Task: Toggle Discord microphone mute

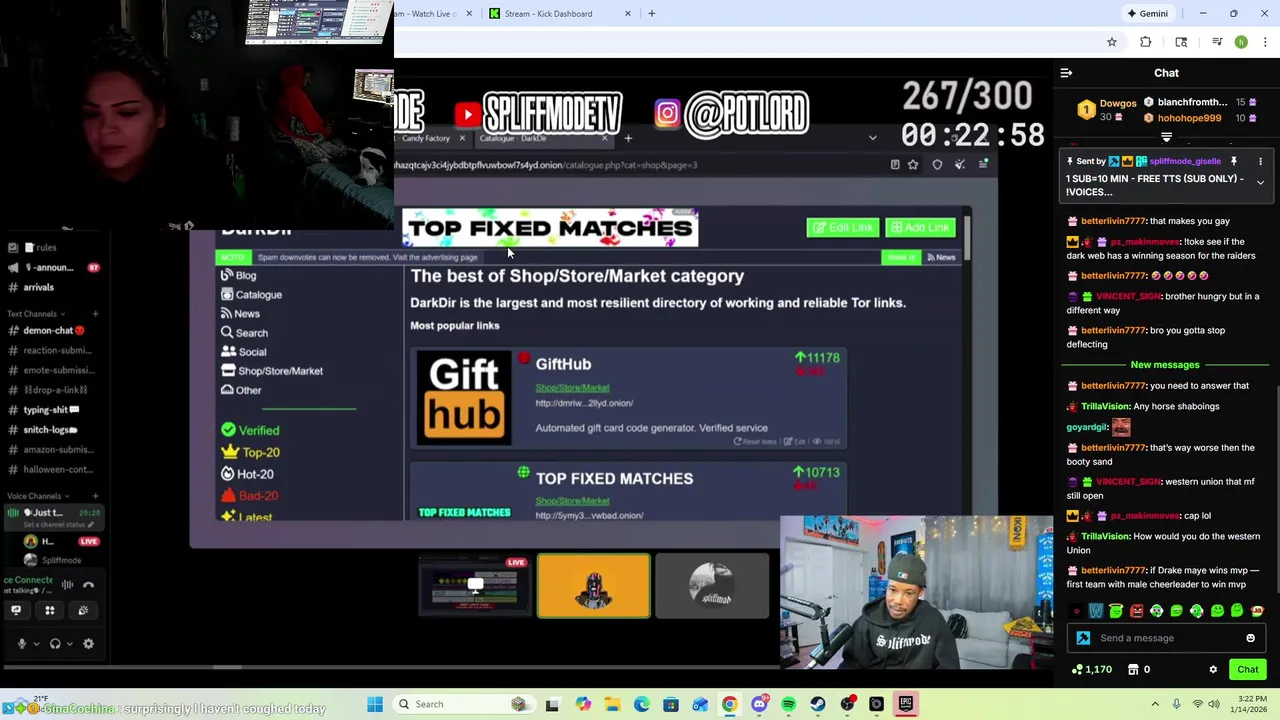Action: pos(21,644)
